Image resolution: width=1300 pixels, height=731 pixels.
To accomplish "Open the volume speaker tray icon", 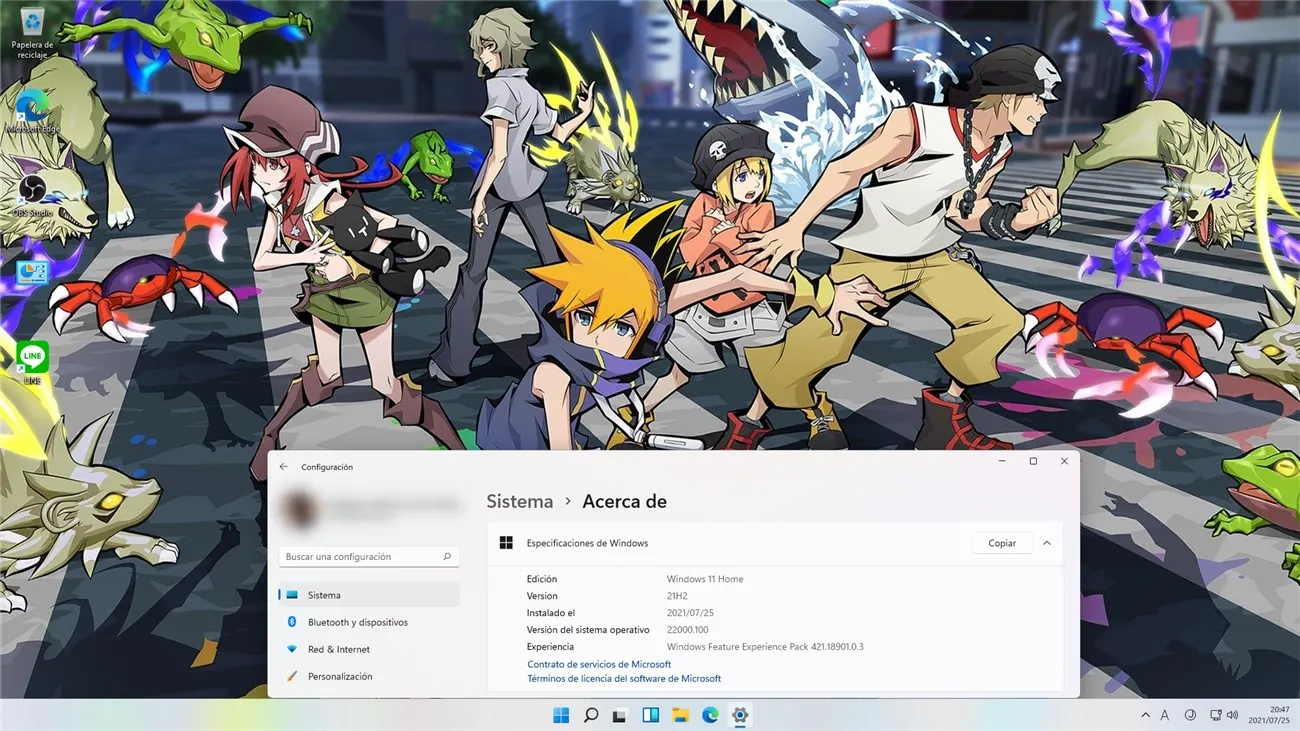I will (x=1232, y=715).
